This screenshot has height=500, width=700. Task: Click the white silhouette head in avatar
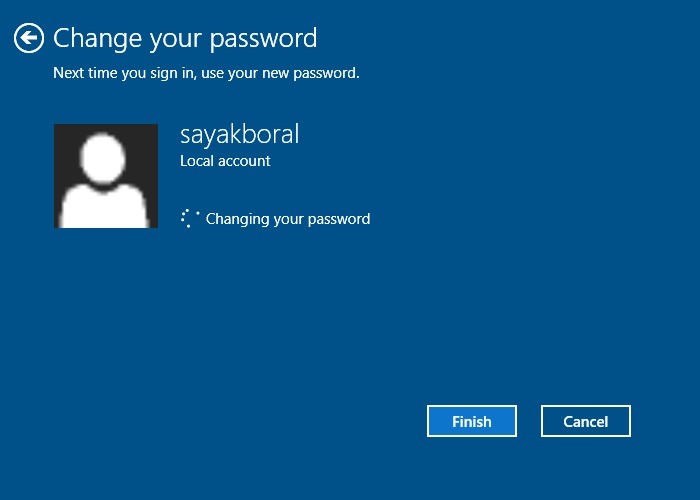pos(103,158)
